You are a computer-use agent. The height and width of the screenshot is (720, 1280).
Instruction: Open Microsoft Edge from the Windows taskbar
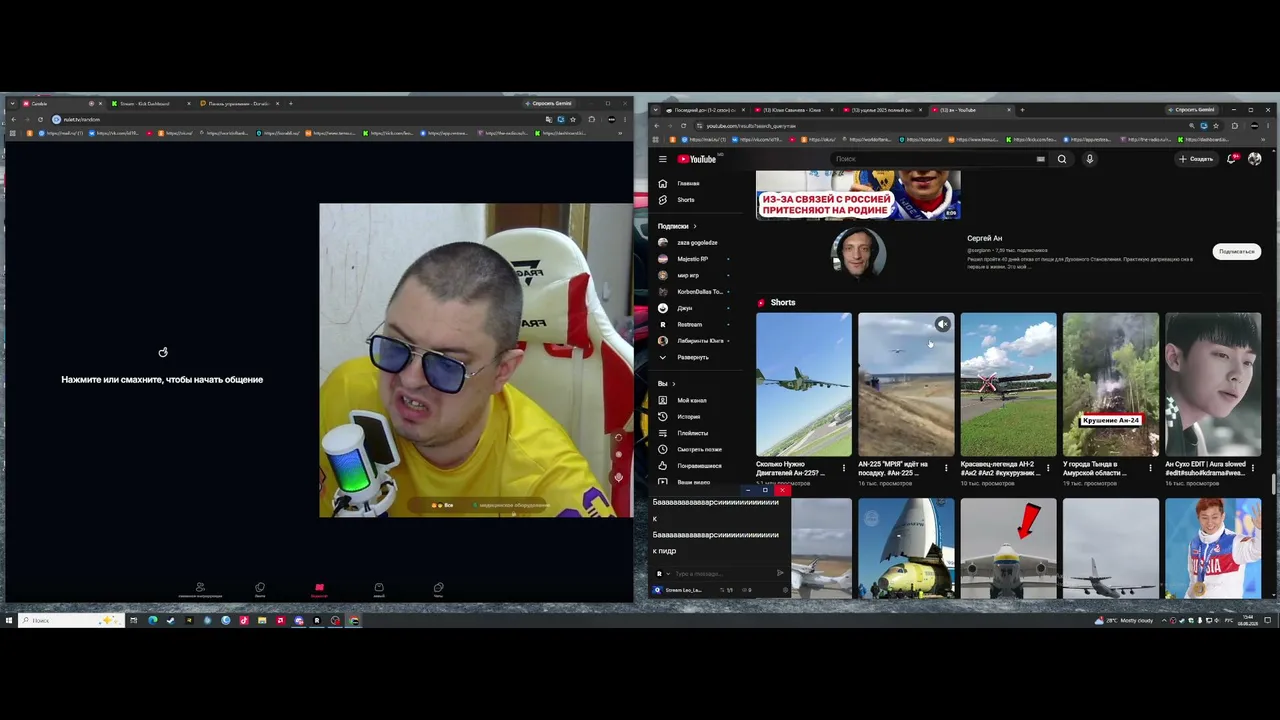pyautogui.click(x=152, y=620)
